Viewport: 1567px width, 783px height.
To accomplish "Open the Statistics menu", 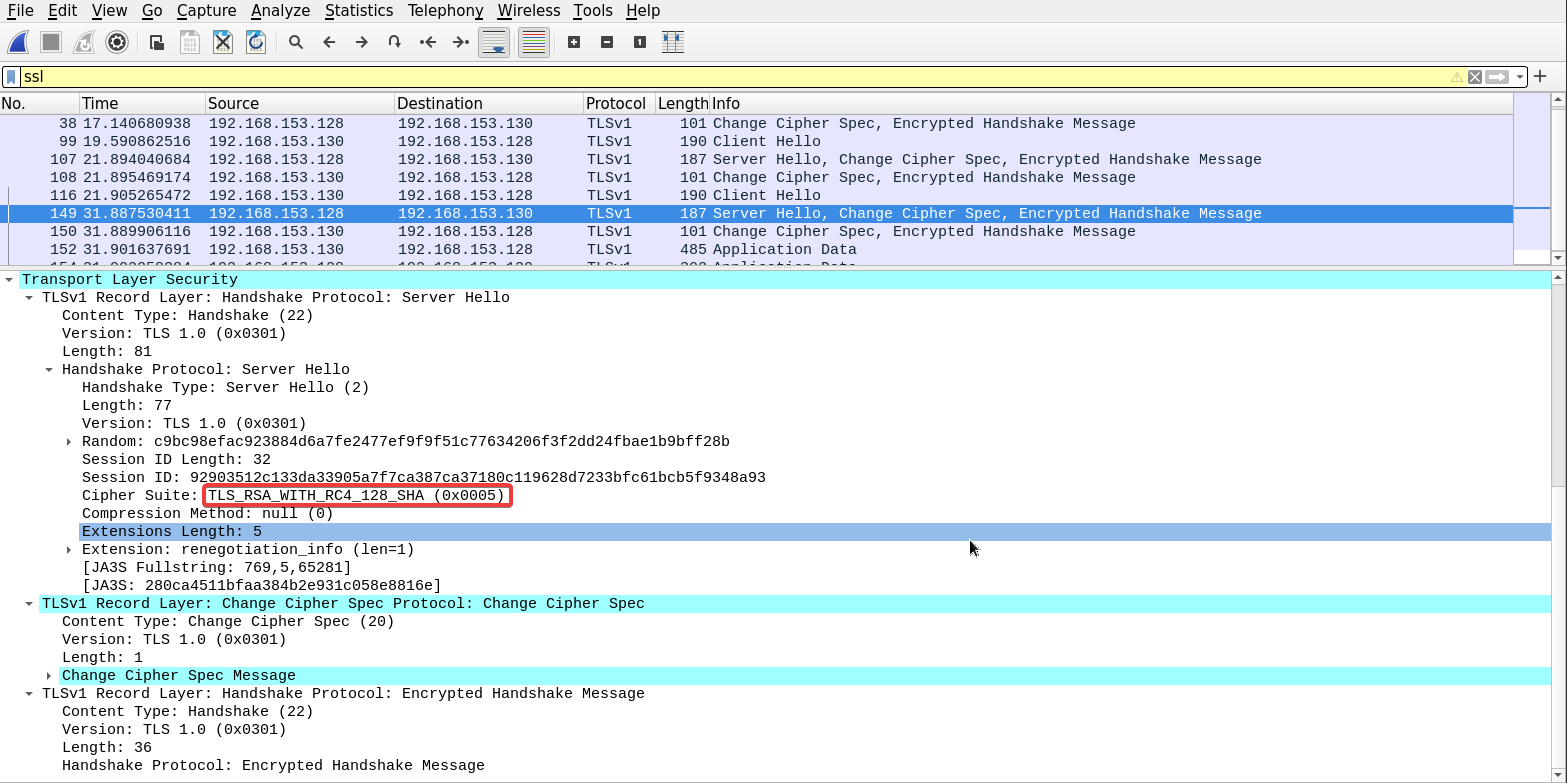I will pos(358,11).
